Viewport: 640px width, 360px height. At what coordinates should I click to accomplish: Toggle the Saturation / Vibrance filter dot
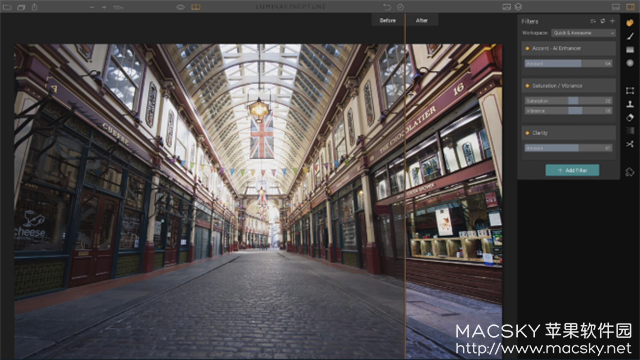[x=527, y=86]
